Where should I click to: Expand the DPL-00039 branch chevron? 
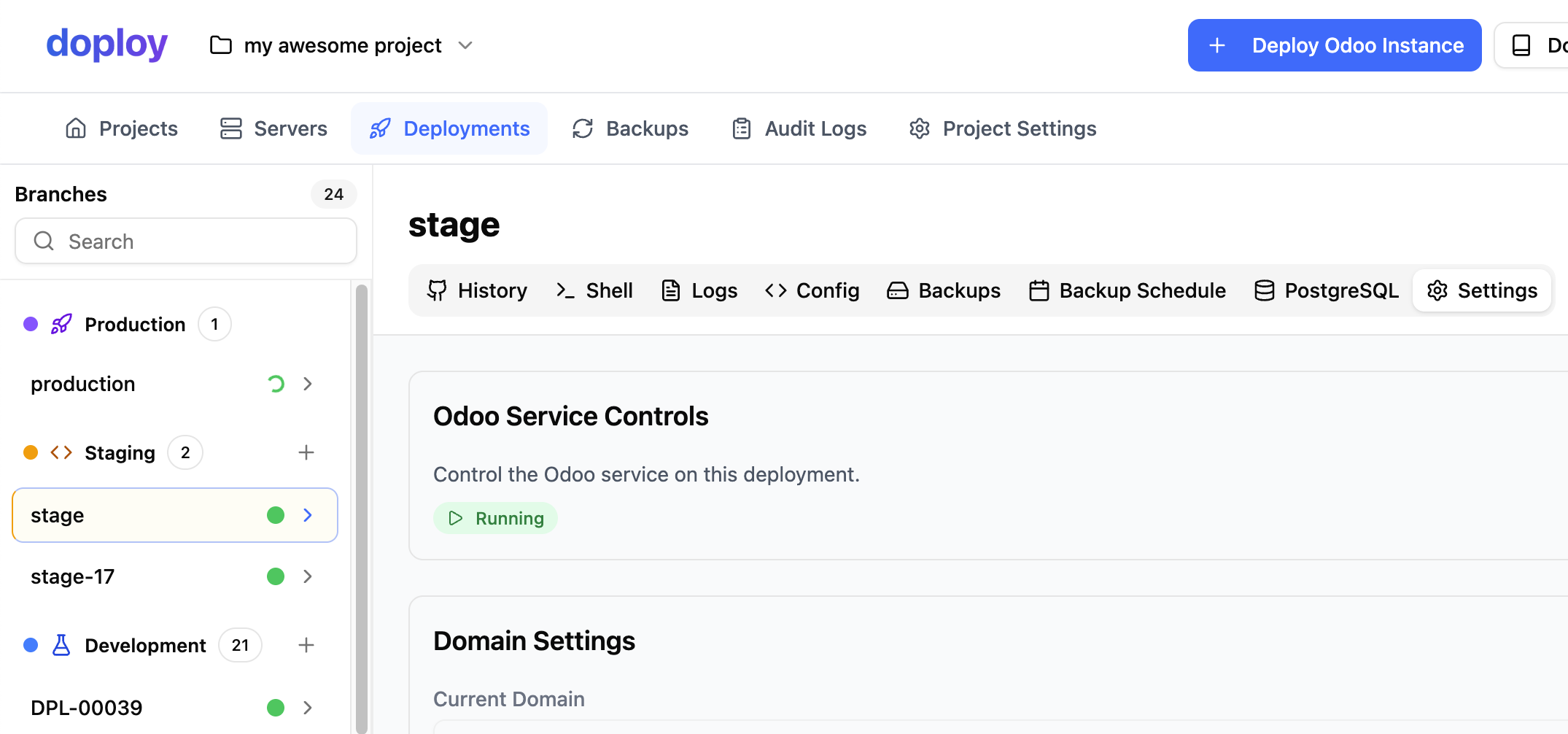(308, 708)
